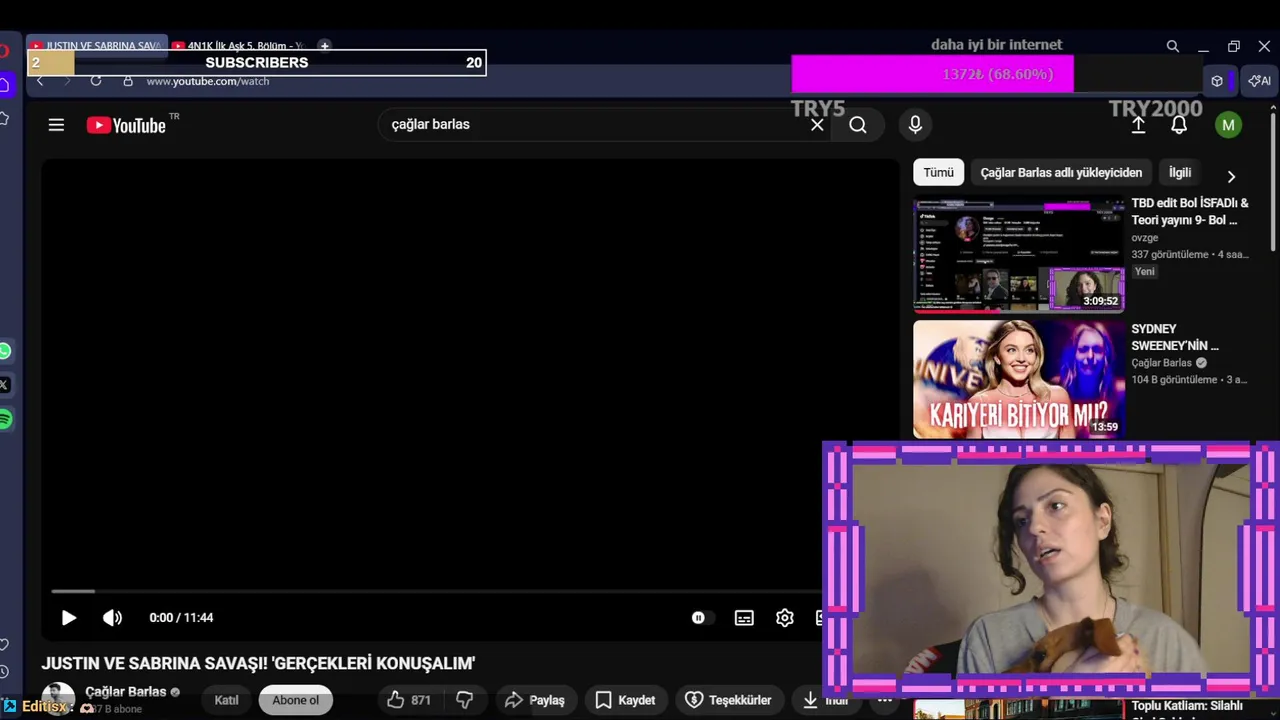1280x720 pixels.
Task: Select the Tümü filter chip
Action: 938,172
